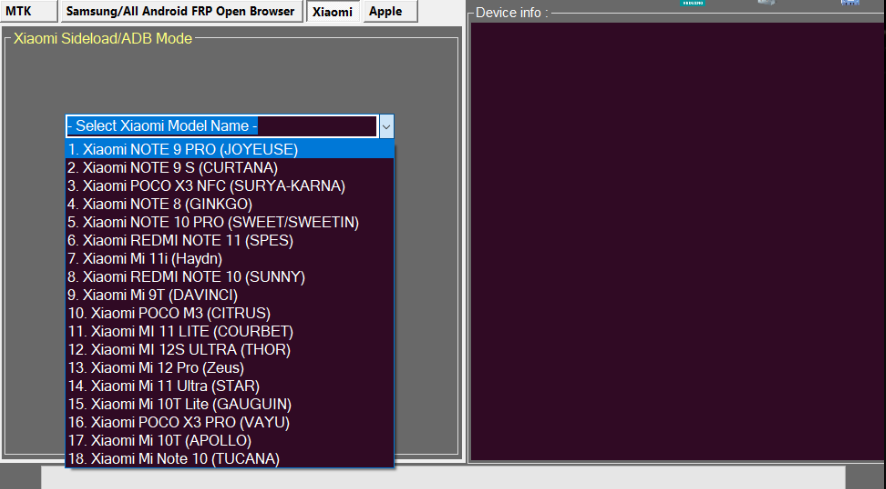Screen dimensions: 886x489
Task: Choose Xiaomi POCO M3 (CITRUS)
Action: (230, 313)
